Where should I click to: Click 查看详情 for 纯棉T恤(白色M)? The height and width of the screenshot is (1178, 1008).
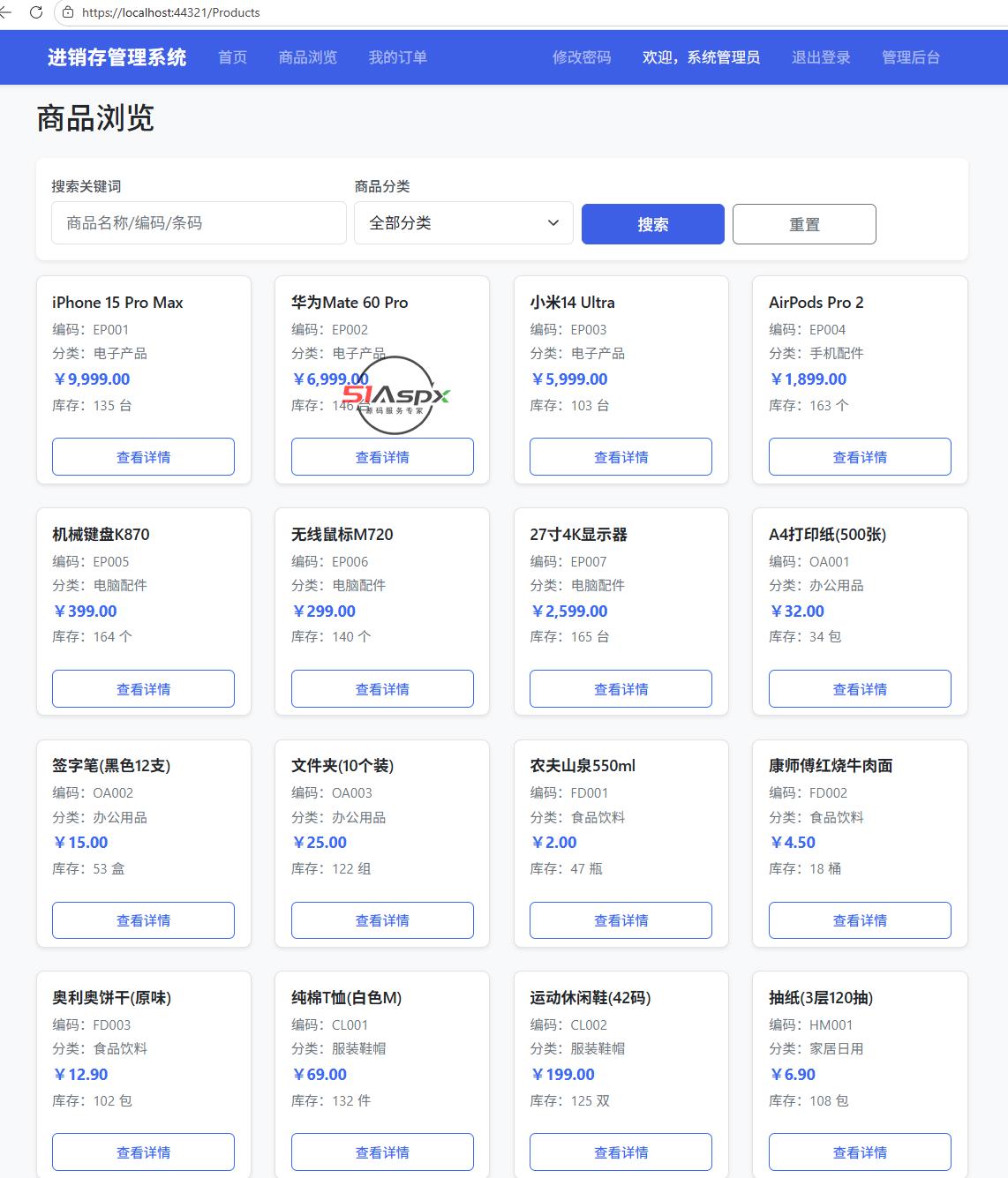[382, 1152]
